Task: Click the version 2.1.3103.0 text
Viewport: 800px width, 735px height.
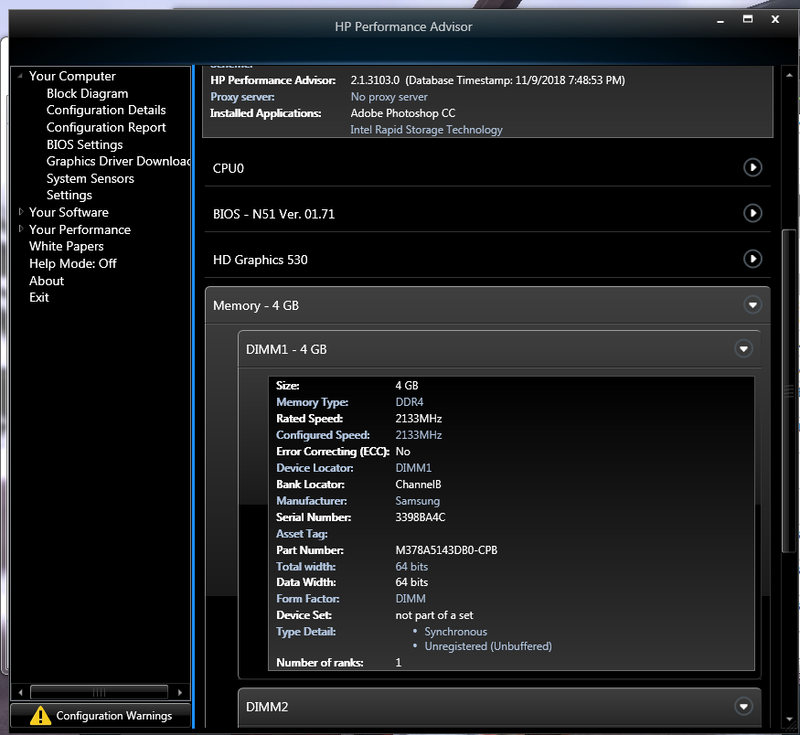Action: (x=375, y=81)
